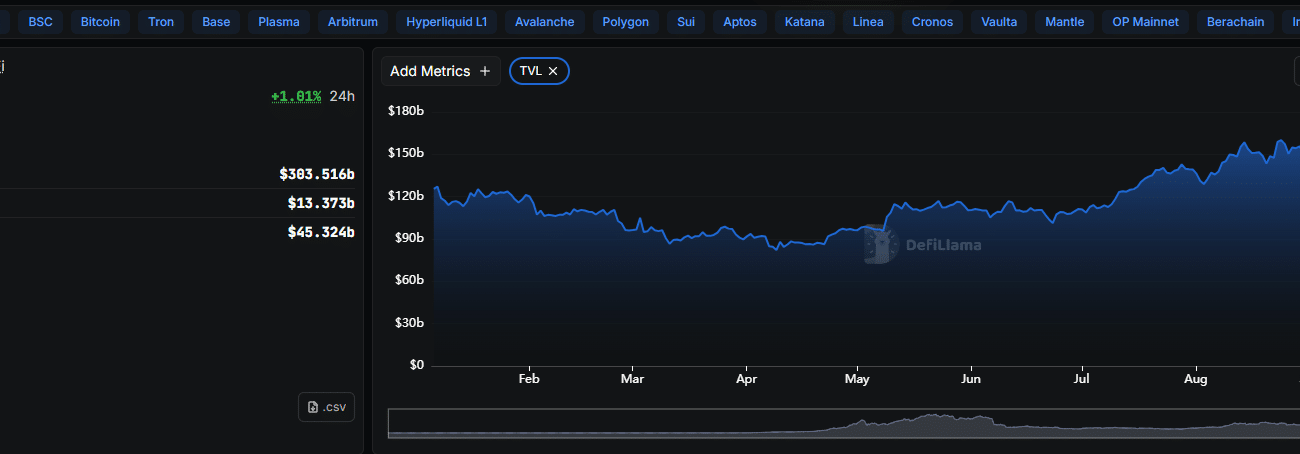The height and width of the screenshot is (454, 1300).
Task: Toggle the TVL metric chip
Action: [530, 71]
